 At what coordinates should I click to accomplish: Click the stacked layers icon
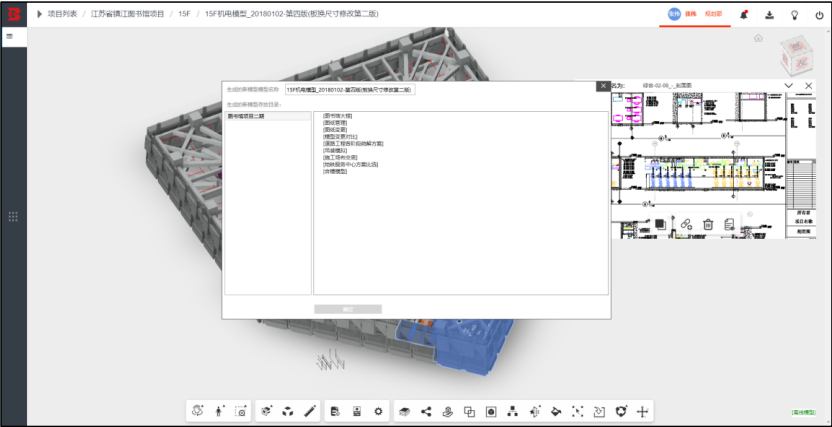point(404,411)
